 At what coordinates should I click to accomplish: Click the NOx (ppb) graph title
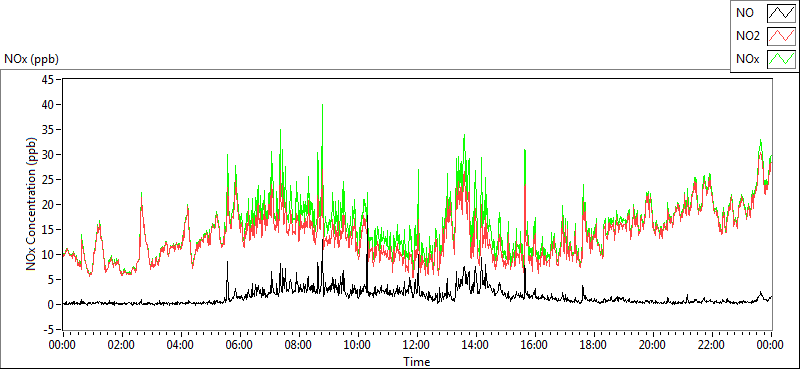click(32, 59)
